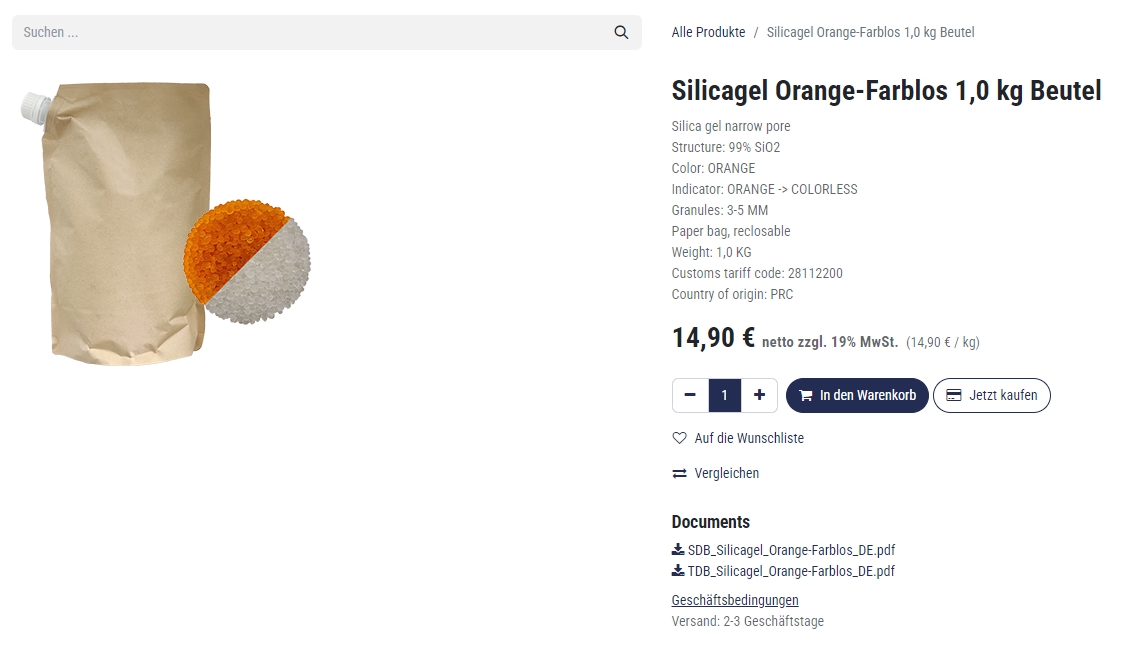
Task: Click the wishlist heart icon
Action: pos(680,438)
